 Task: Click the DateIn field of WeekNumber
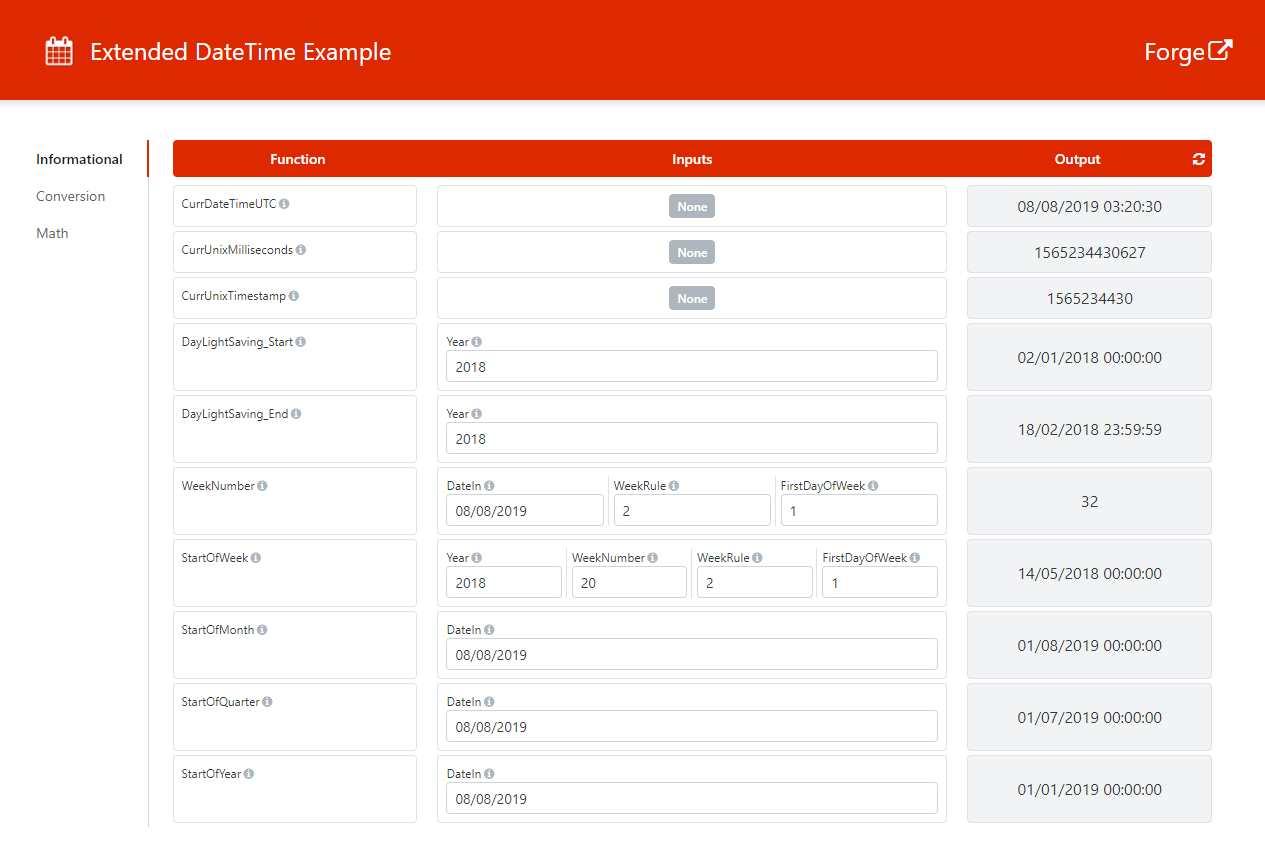pyautogui.click(x=524, y=511)
